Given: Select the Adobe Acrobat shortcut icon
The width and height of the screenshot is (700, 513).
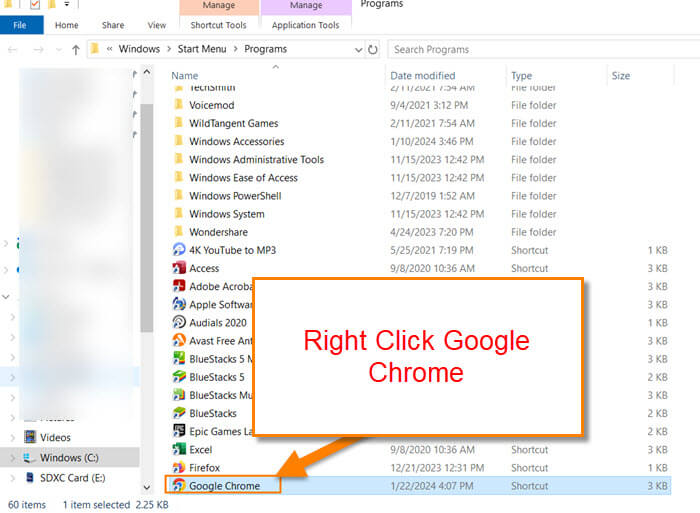Looking at the screenshot, I should click(x=179, y=286).
